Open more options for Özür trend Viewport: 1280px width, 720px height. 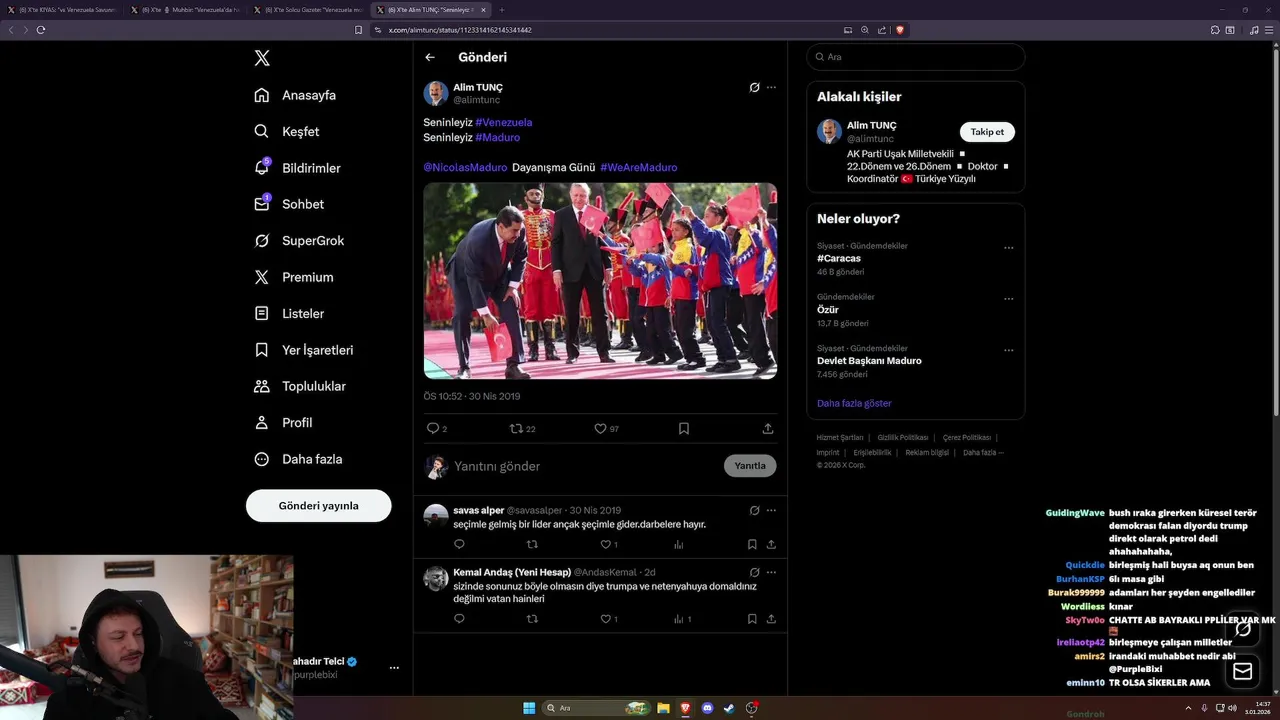tap(1008, 298)
